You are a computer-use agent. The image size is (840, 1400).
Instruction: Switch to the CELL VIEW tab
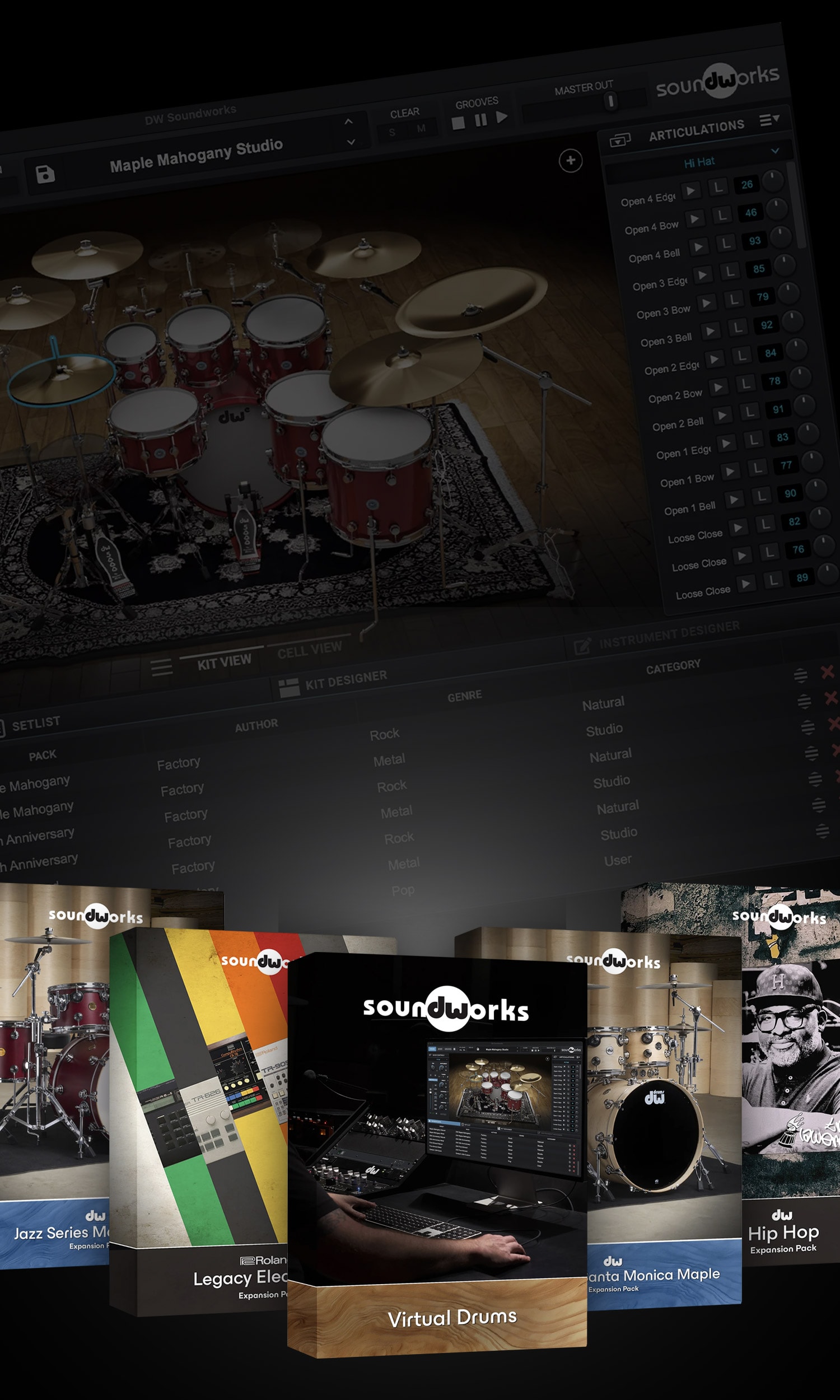pyautogui.click(x=310, y=650)
